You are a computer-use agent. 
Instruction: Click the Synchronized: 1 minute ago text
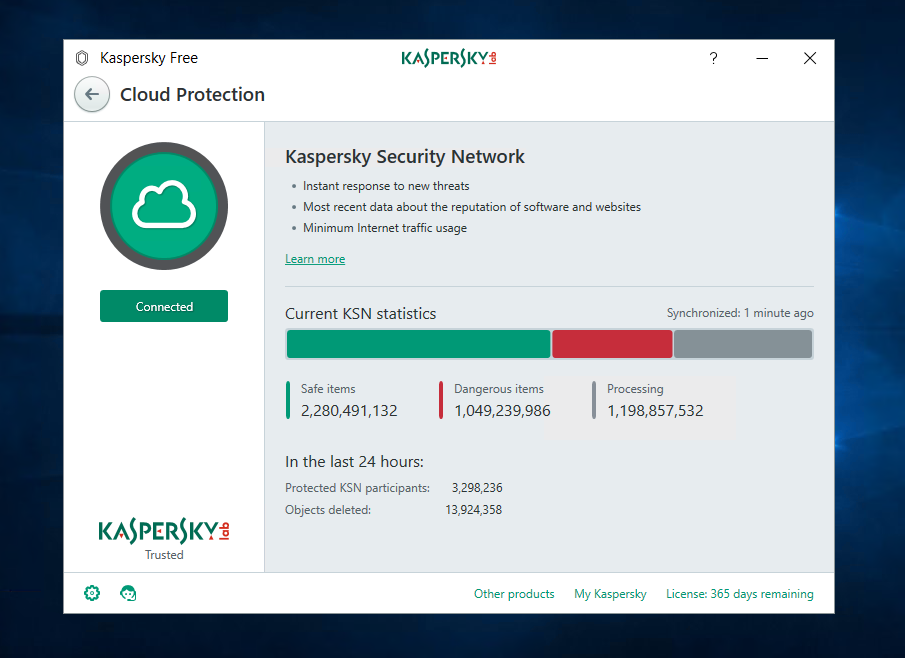tap(740, 313)
